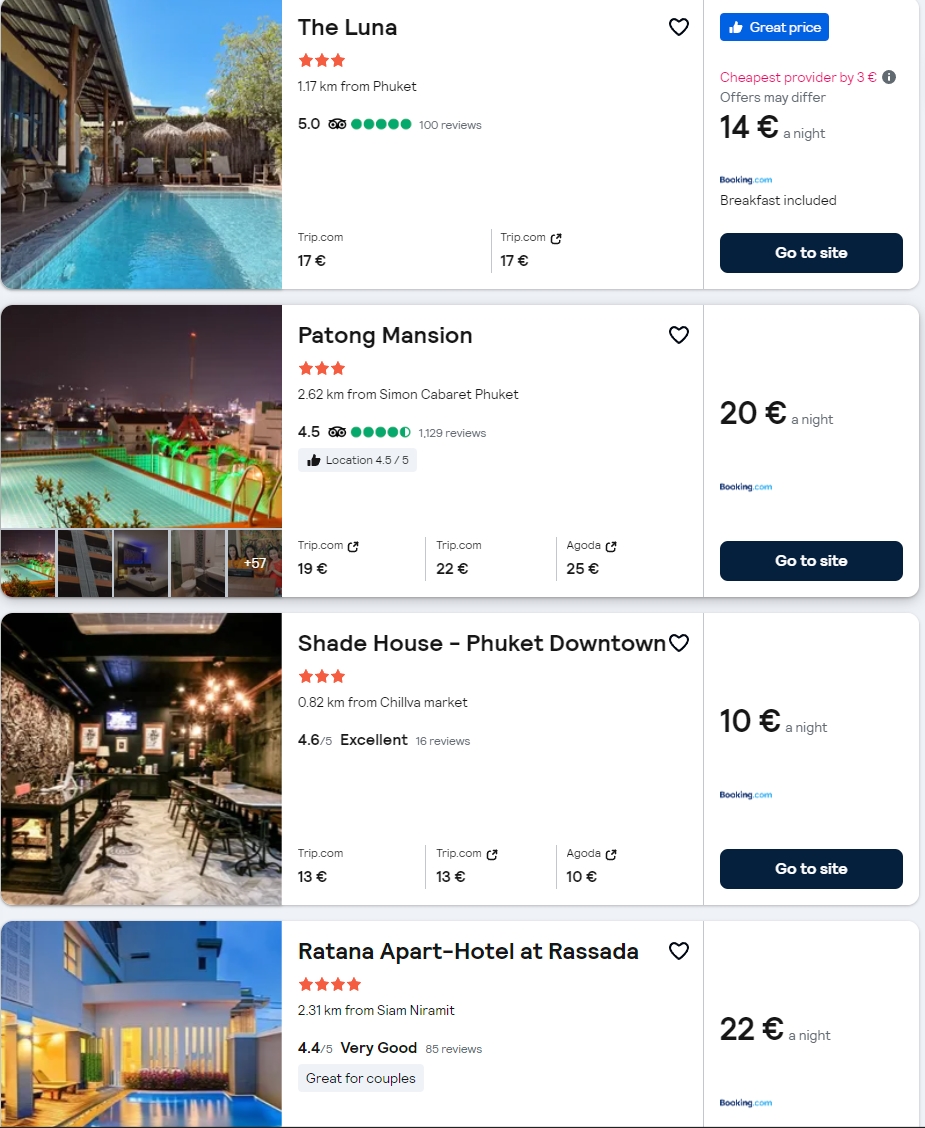Open Shade House Agoda 10 € offer
925x1128 pixels.
[x=591, y=865]
